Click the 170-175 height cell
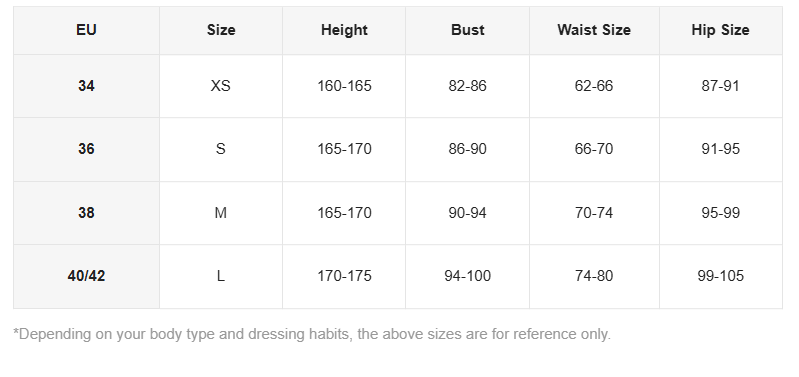The image size is (799, 377). 344,276
